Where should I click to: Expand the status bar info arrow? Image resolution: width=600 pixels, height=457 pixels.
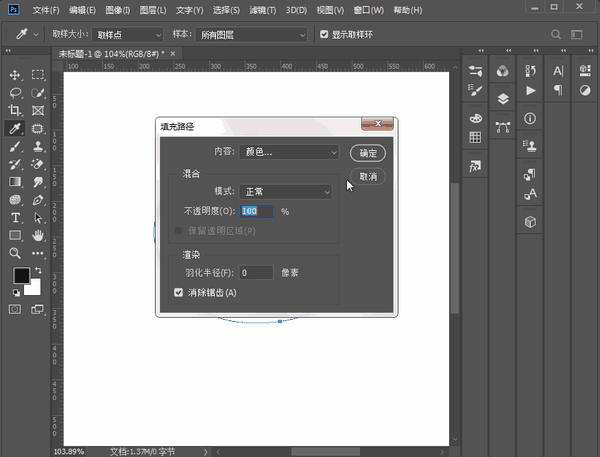pyautogui.click(x=205, y=452)
